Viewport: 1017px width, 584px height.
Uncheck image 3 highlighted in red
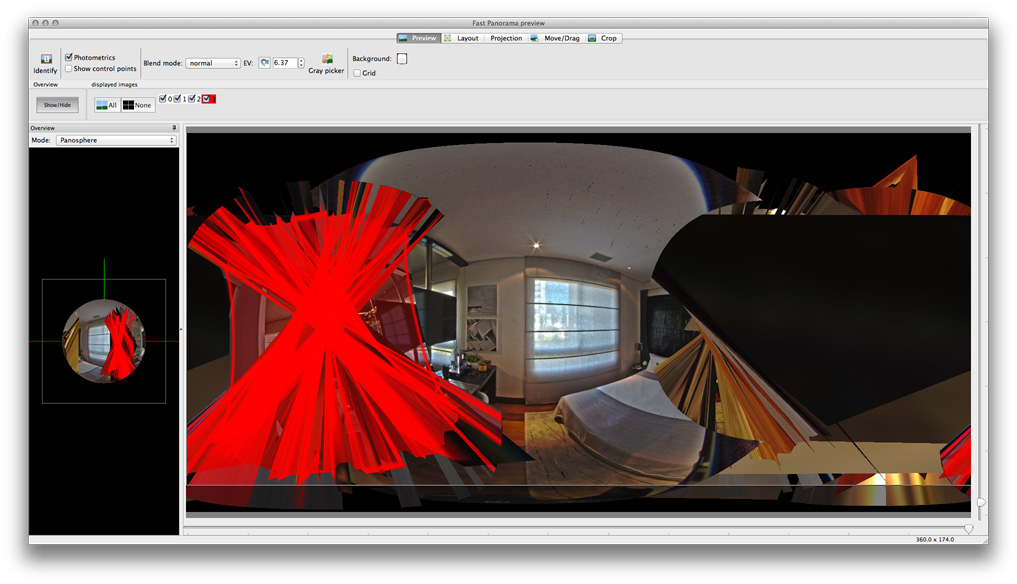click(207, 99)
